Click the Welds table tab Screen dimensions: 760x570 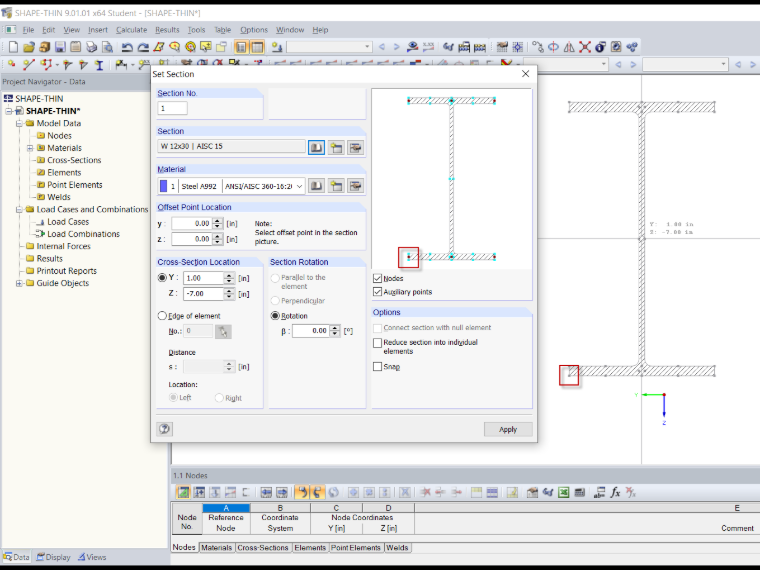point(397,548)
